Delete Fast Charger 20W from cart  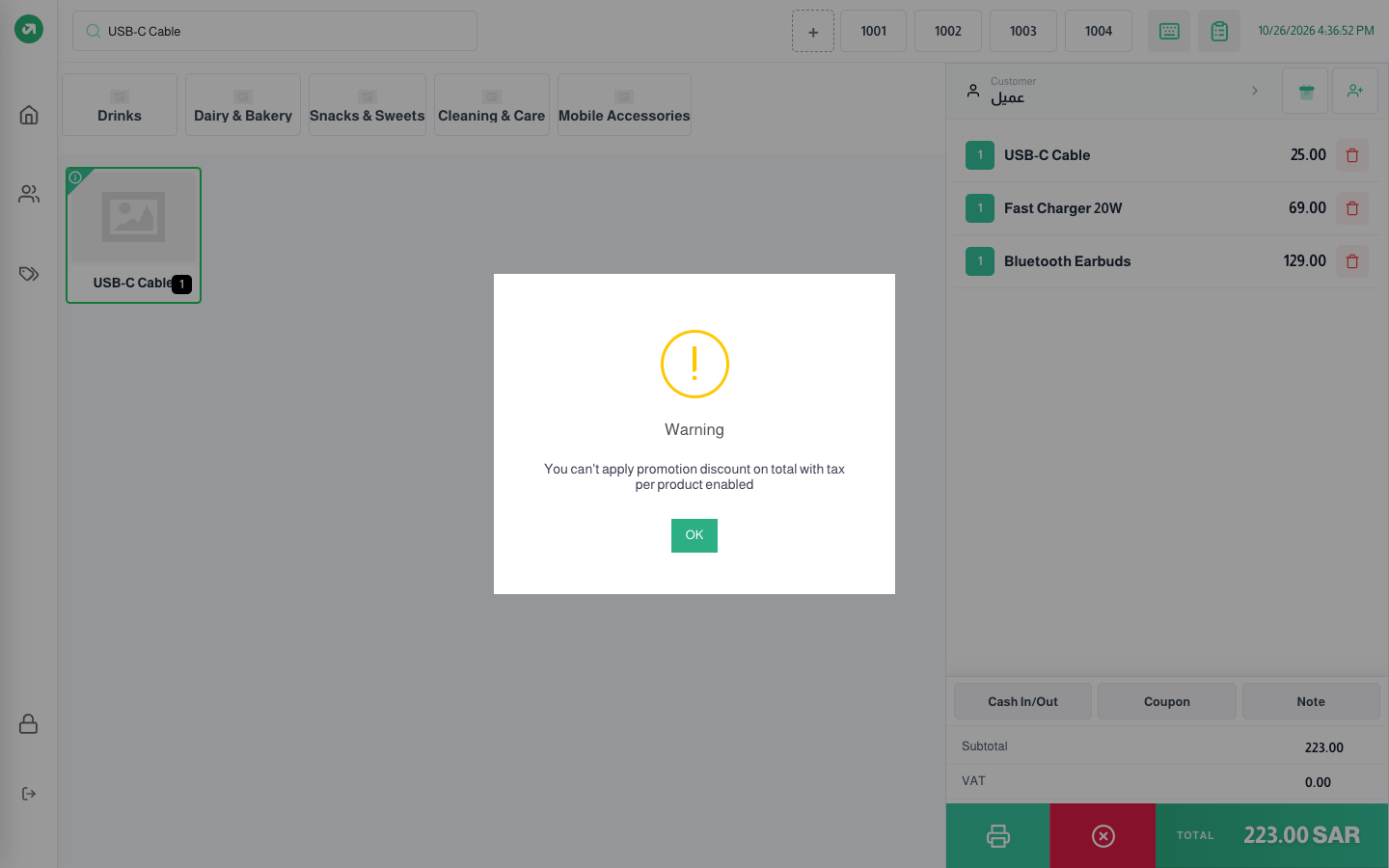click(1352, 208)
